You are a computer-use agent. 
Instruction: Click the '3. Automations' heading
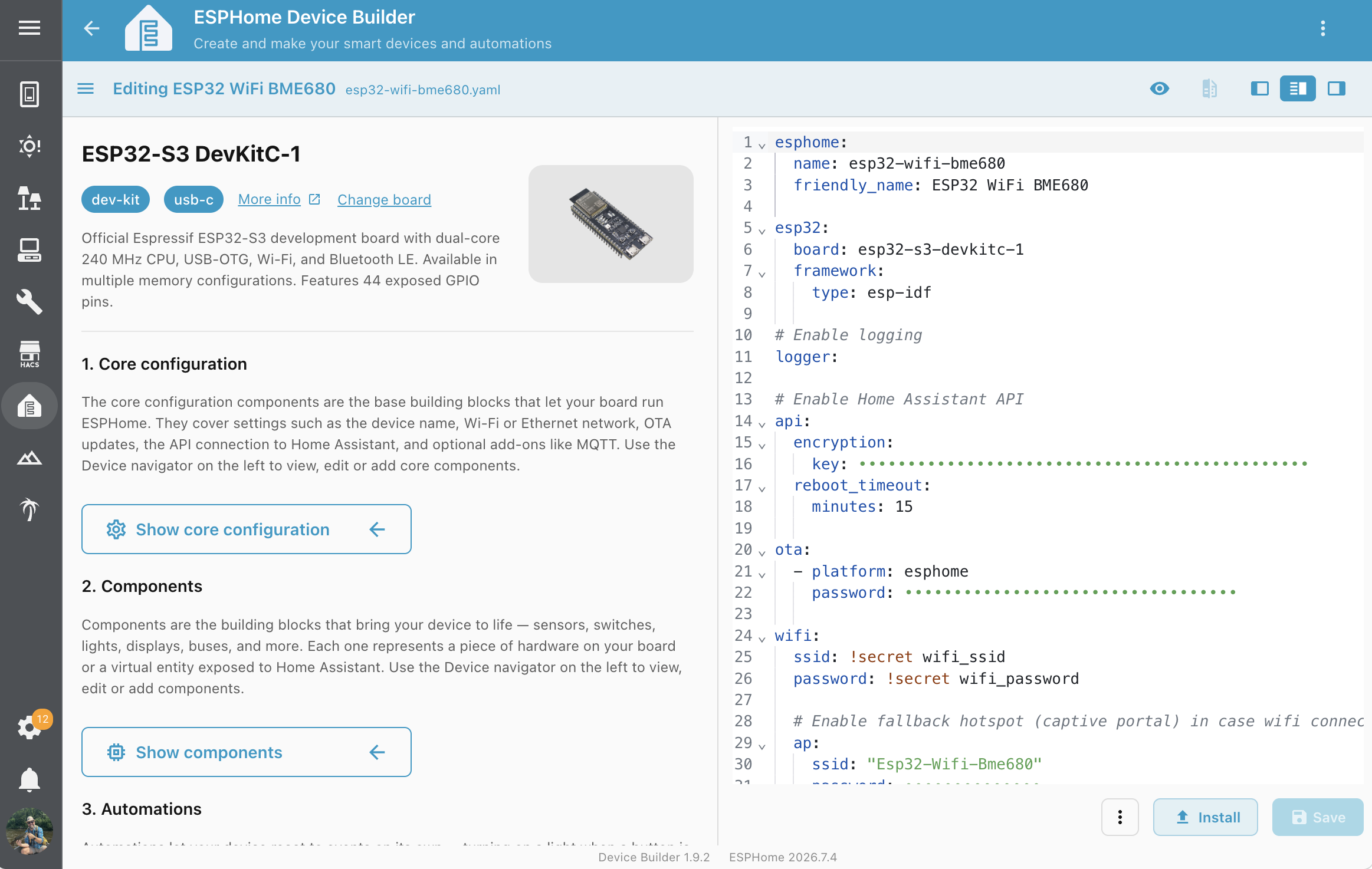pos(142,809)
